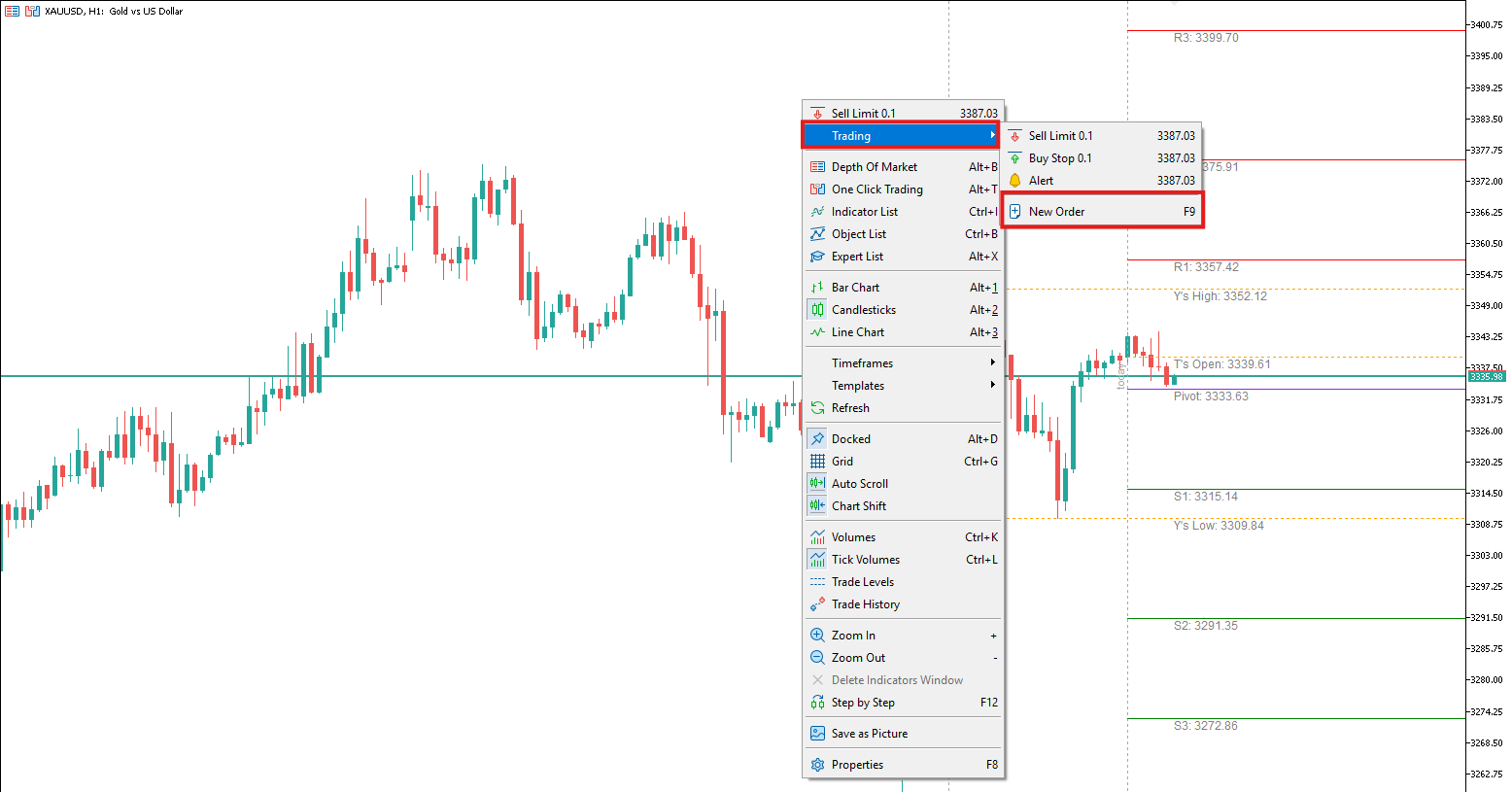Choose Save as Picture menu entry
Screen dimensions: 1512x792
tap(869, 734)
